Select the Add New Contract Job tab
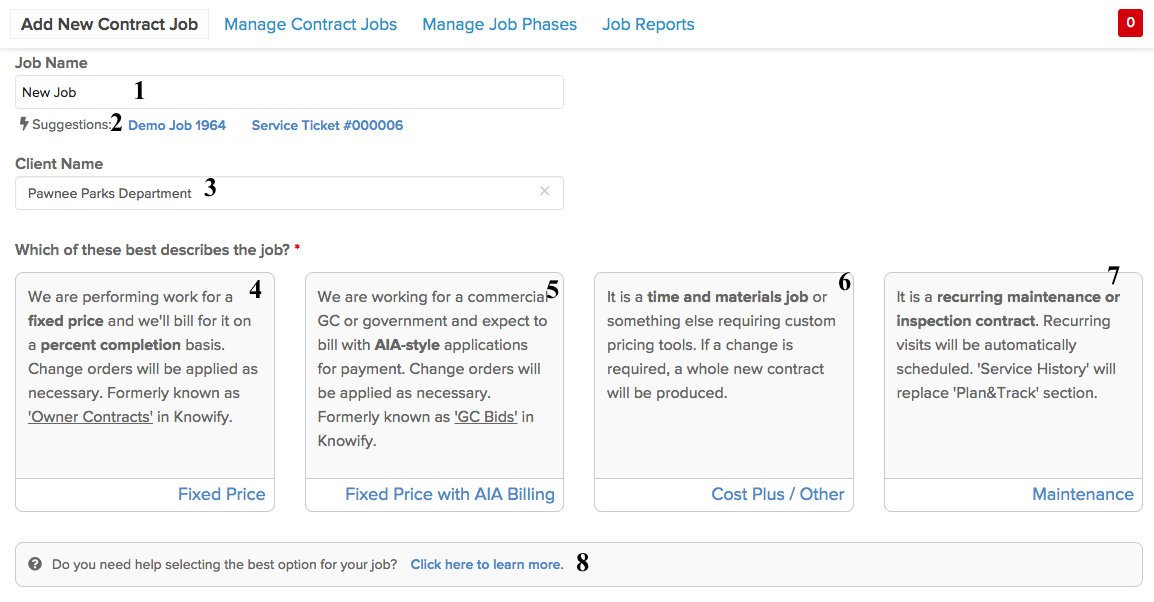1154x602 pixels. pyautogui.click(x=110, y=24)
